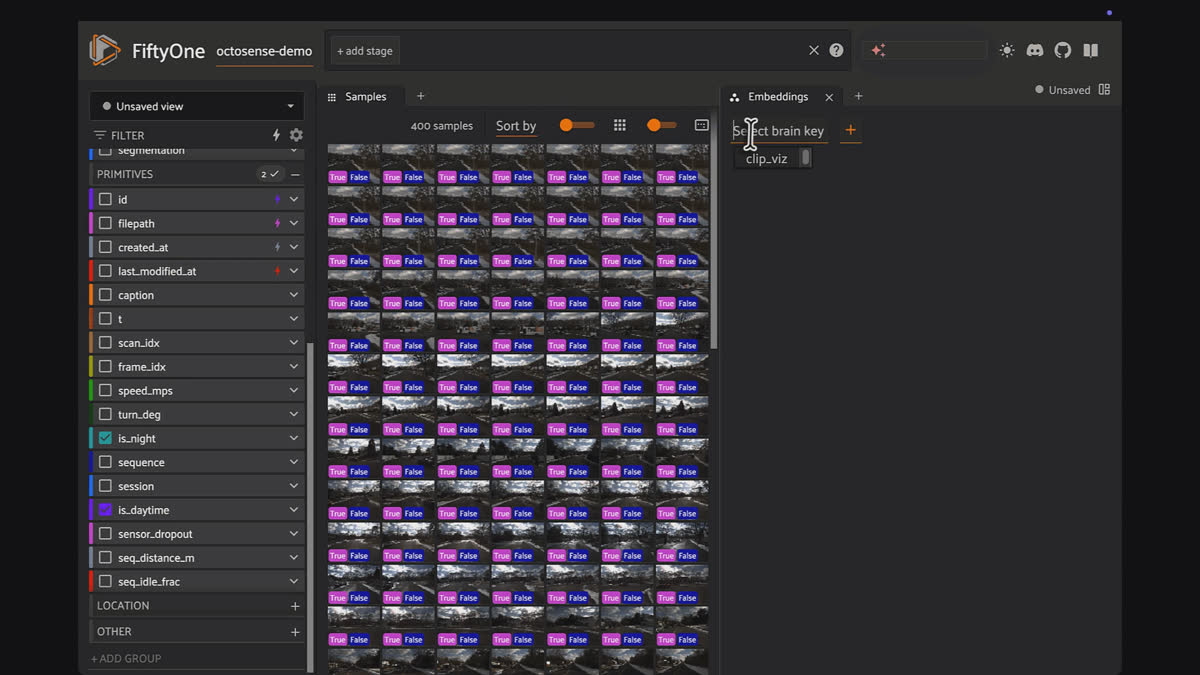Click the display options icon right of sliders
Screen dimensions: 1200x675
coord(701,125)
